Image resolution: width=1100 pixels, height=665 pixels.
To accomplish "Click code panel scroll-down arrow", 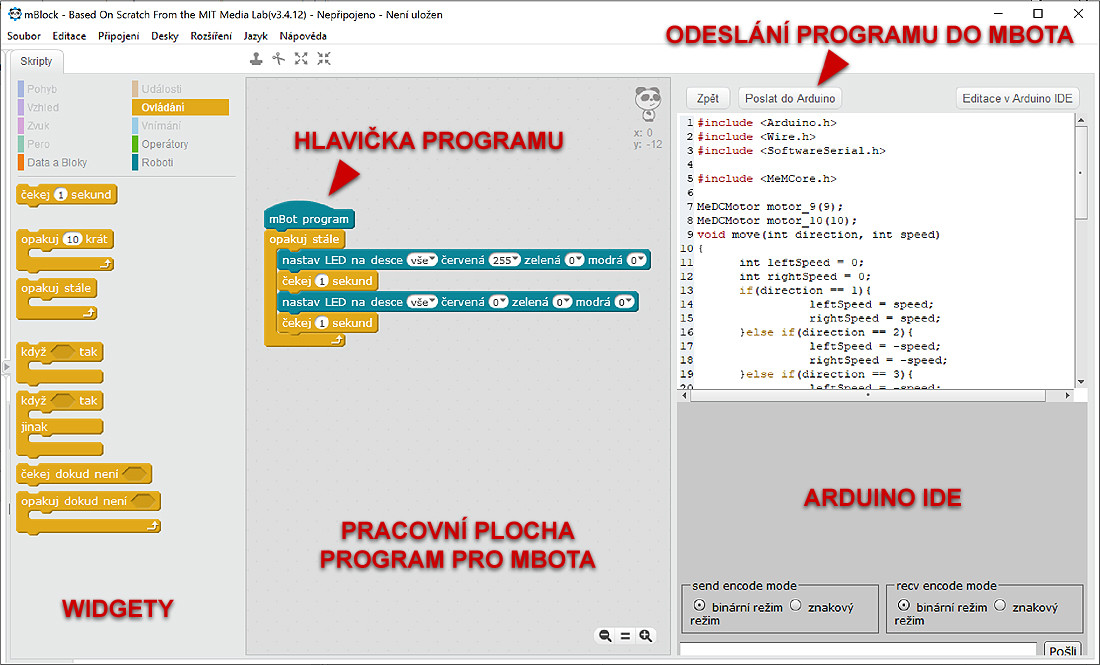I will [x=1081, y=382].
